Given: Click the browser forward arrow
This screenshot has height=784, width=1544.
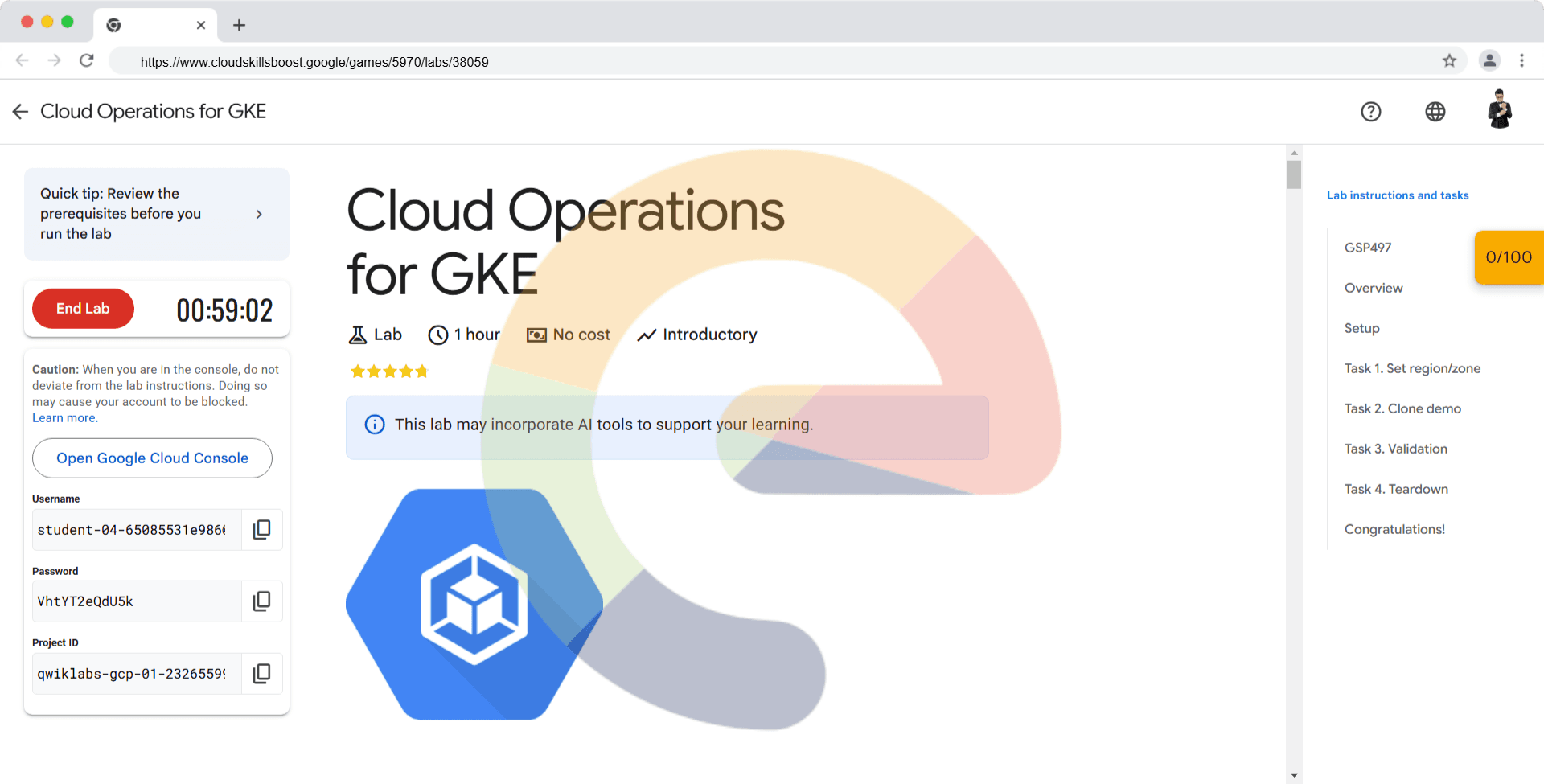Looking at the screenshot, I should pyautogui.click(x=54, y=60).
